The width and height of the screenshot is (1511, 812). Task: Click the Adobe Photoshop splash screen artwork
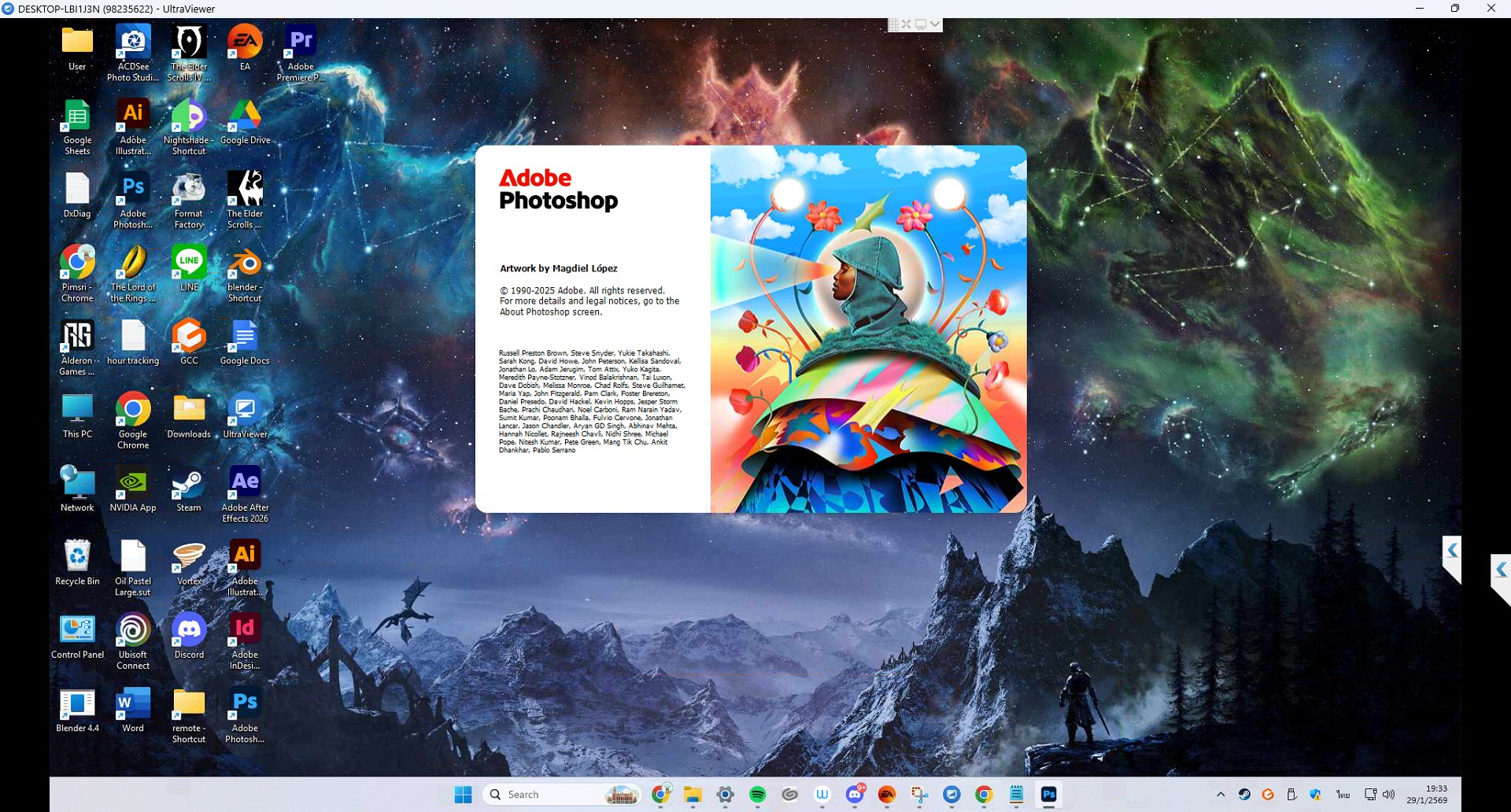click(x=868, y=329)
